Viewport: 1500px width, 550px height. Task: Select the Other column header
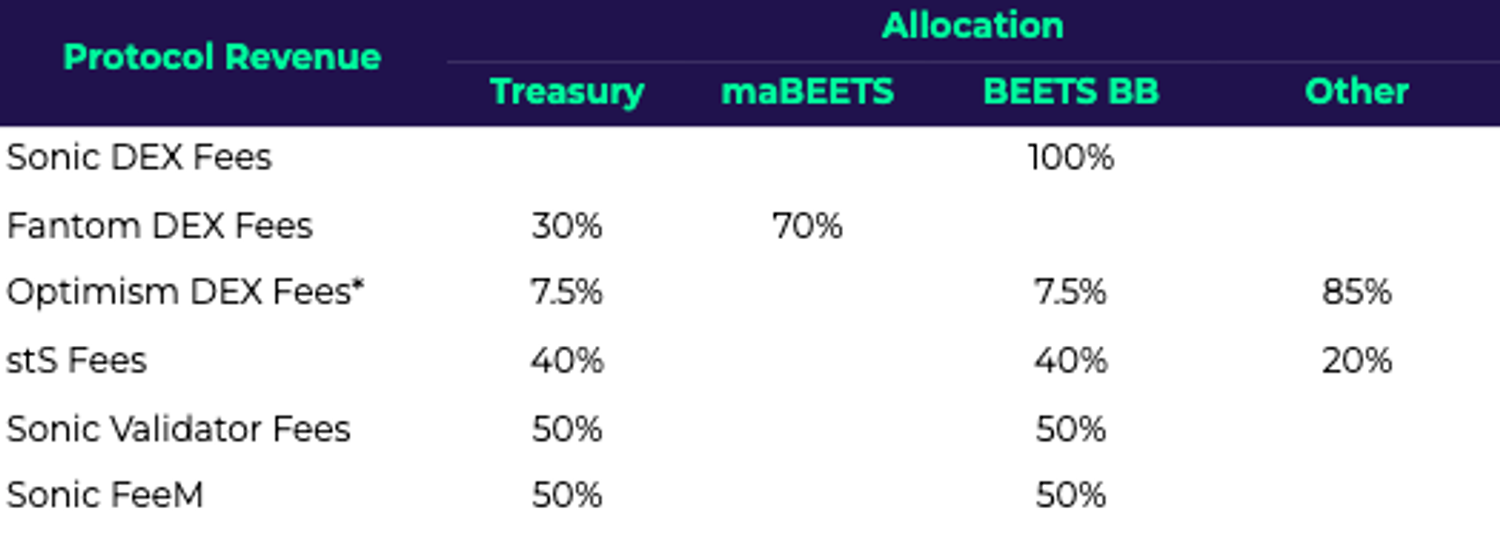click(1356, 92)
